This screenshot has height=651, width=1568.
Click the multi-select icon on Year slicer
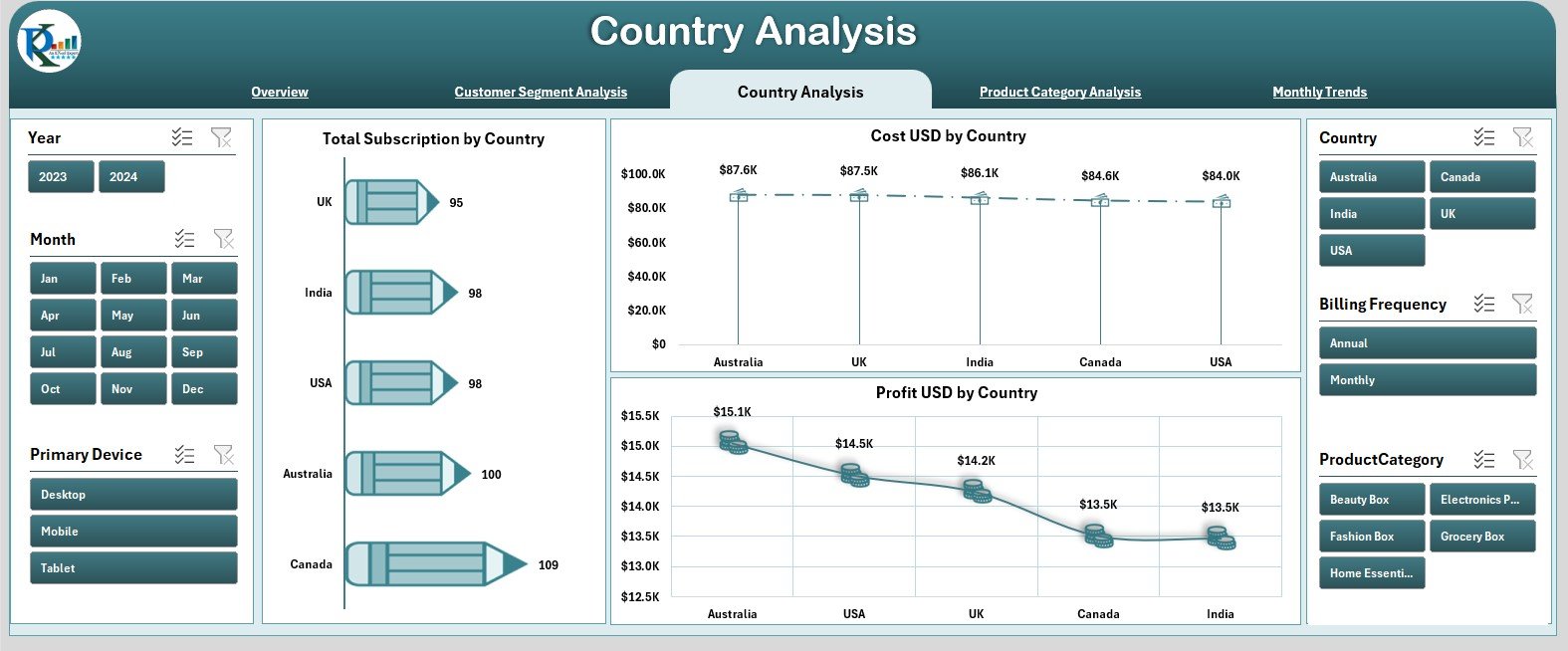[182, 137]
